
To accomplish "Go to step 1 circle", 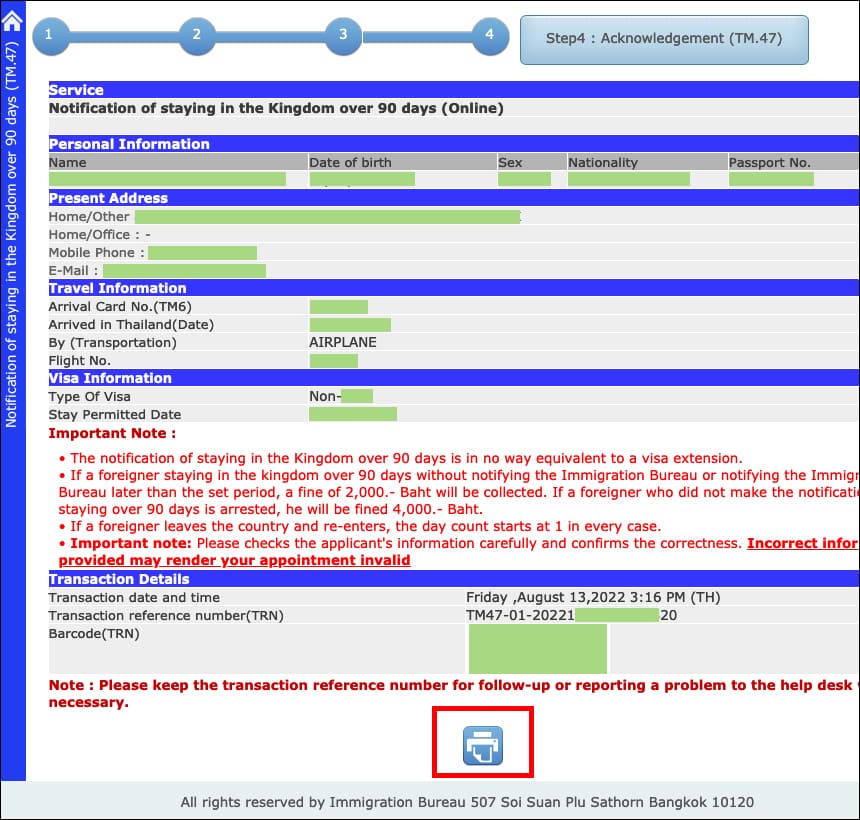I will tap(51, 36).
